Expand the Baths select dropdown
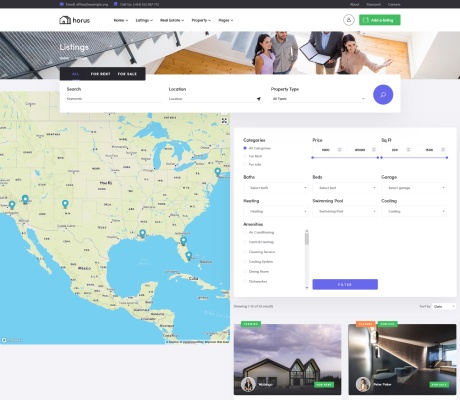Viewport: 460px width, 400px height. (276, 188)
